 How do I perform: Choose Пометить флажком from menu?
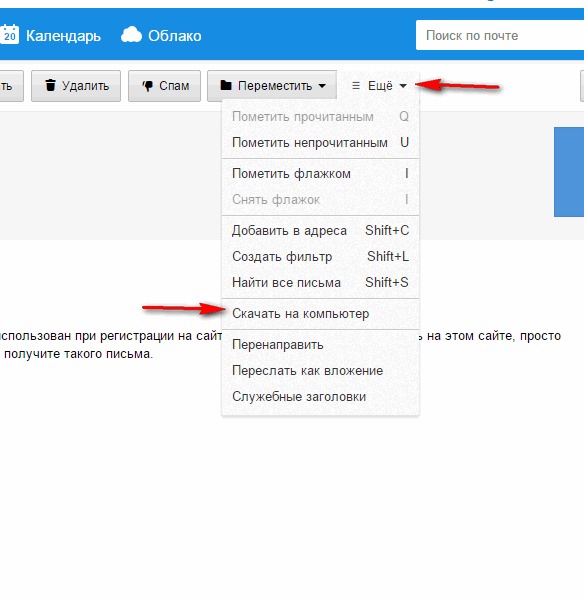tap(320, 174)
